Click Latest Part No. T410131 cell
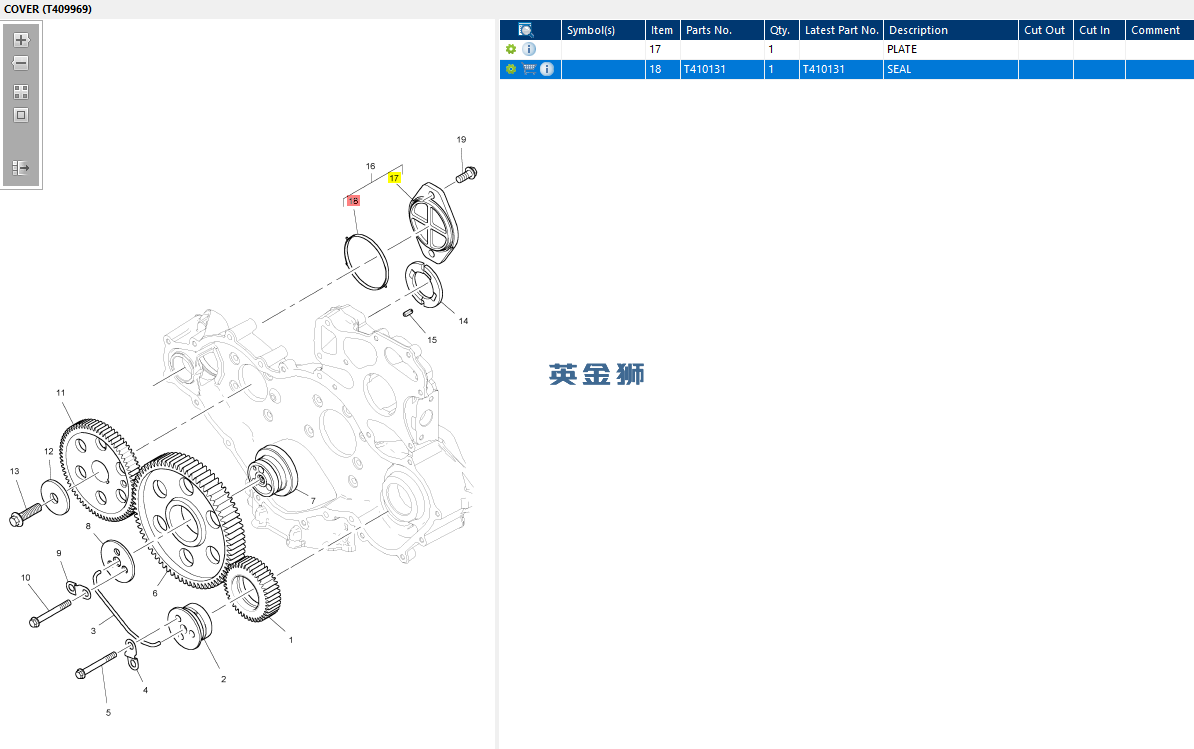1194x749 pixels. [x=841, y=69]
